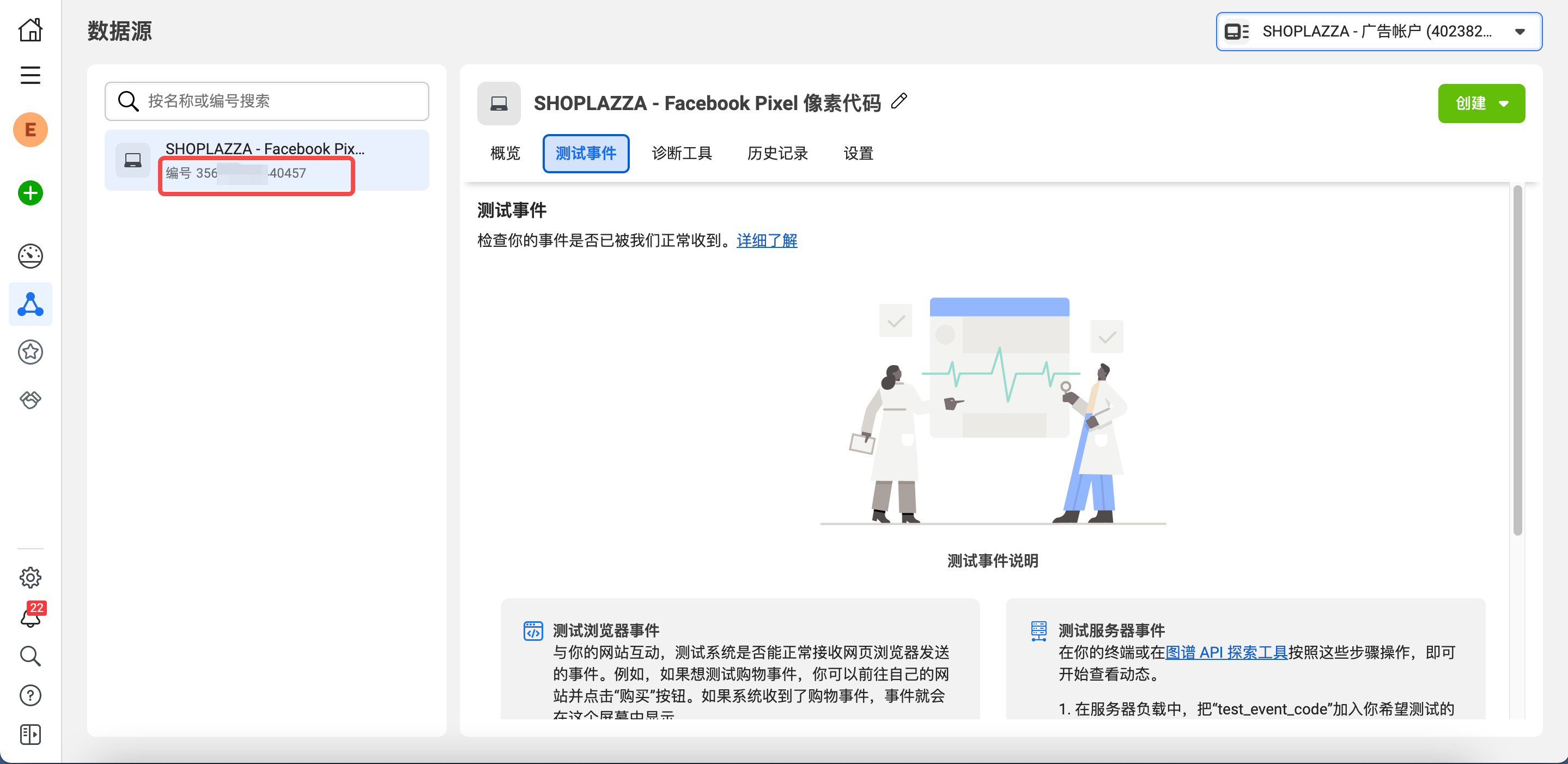Click the pixel 编号 356...40457 text
The height and width of the screenshot is (764, 1568).
pyautogui.click(x=236, y=173)
